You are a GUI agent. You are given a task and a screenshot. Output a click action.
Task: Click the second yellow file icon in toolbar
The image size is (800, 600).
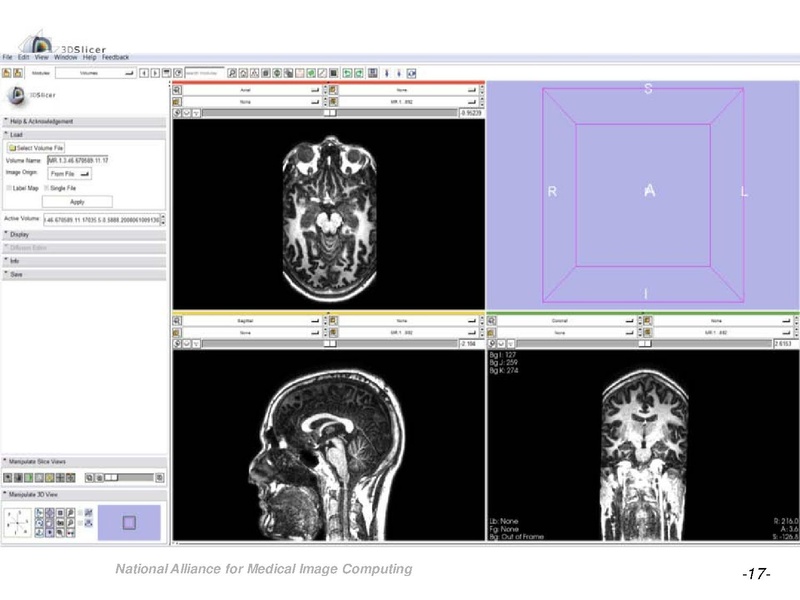(x=18, y=73)
